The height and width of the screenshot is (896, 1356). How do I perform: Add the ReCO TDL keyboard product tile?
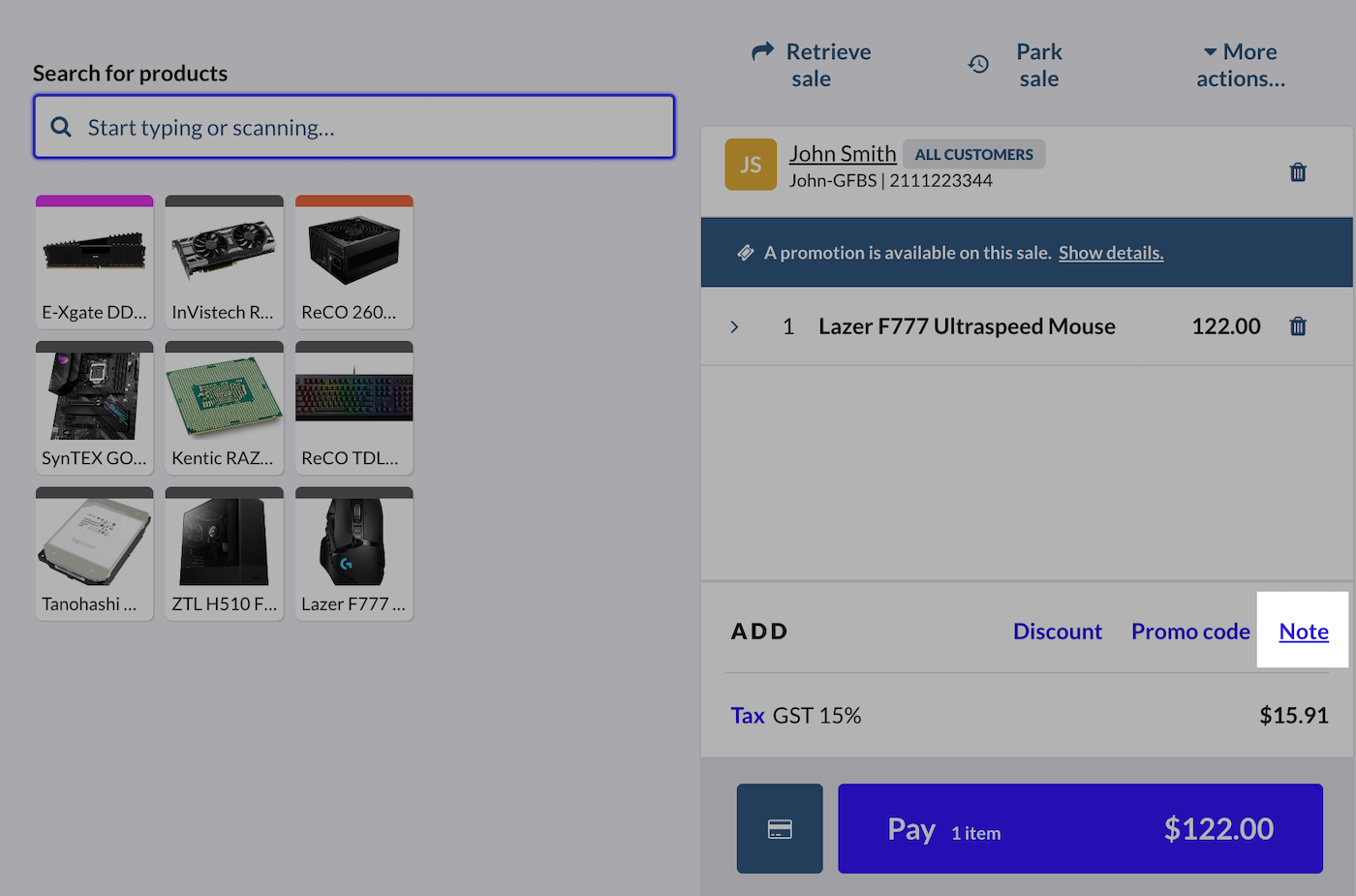(x=354, y=408)
